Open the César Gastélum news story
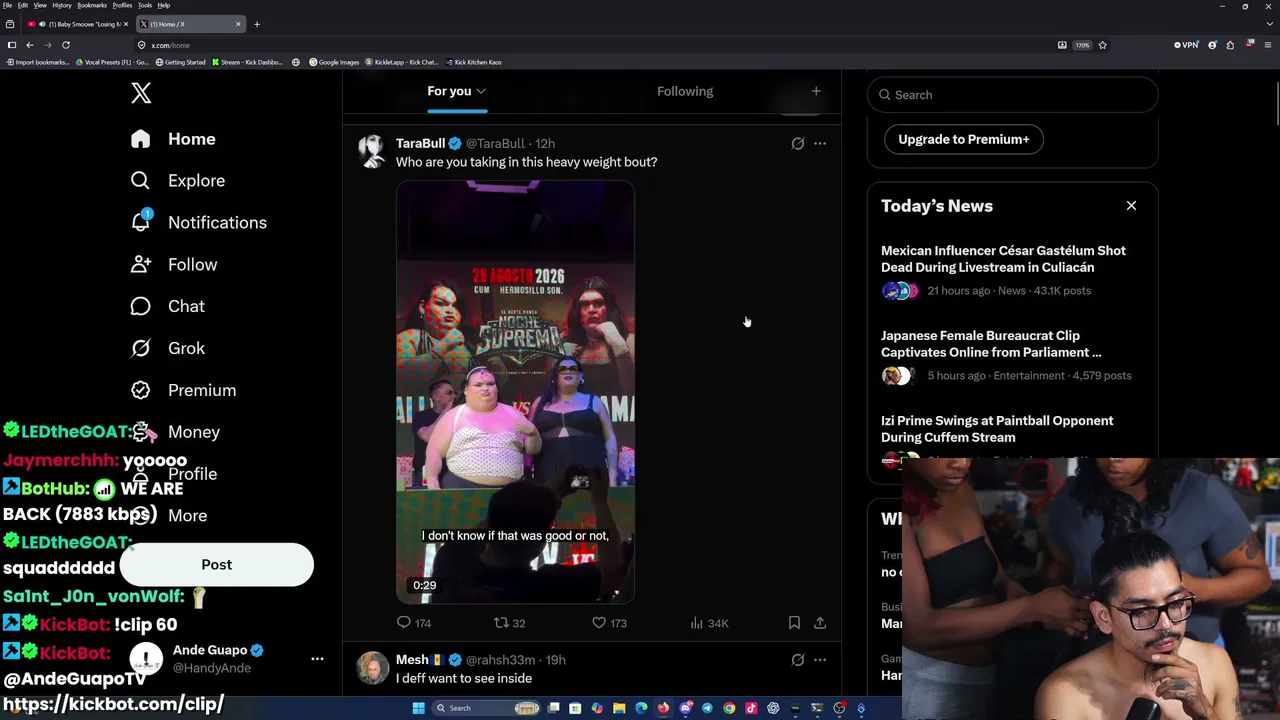The height and width of the screenshot is (720, 1280). coord(1003,259)
